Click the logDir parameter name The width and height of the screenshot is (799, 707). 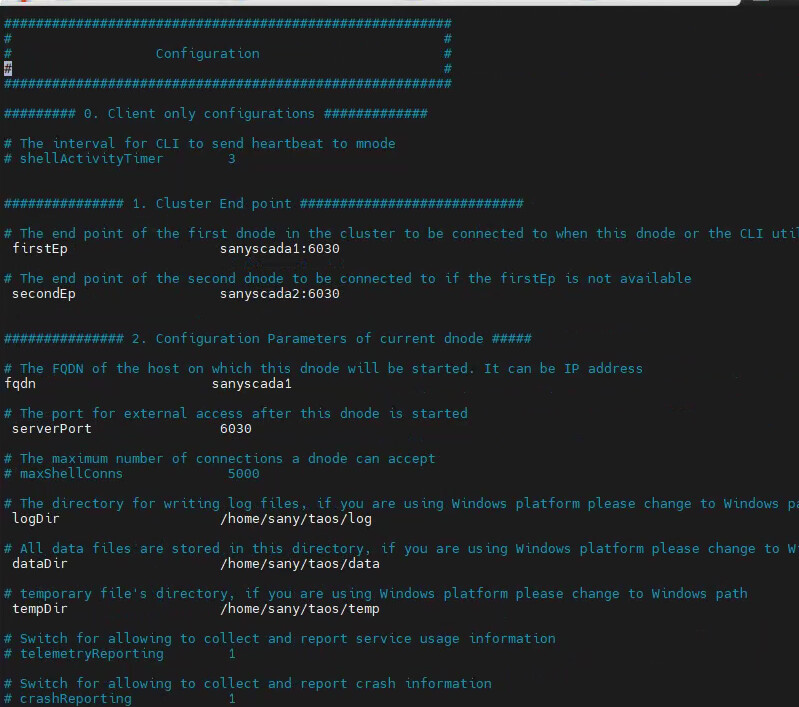[36, 519]
